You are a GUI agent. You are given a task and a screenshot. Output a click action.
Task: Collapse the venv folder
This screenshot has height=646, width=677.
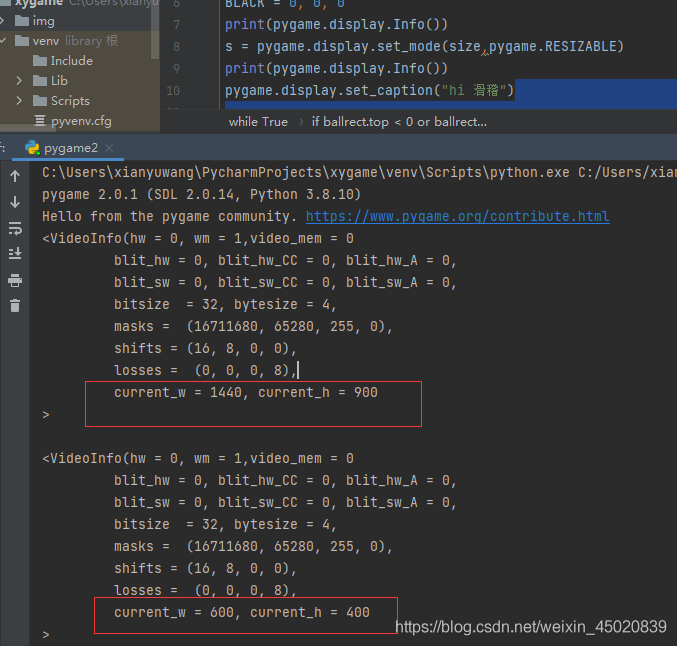coord(7,41)
